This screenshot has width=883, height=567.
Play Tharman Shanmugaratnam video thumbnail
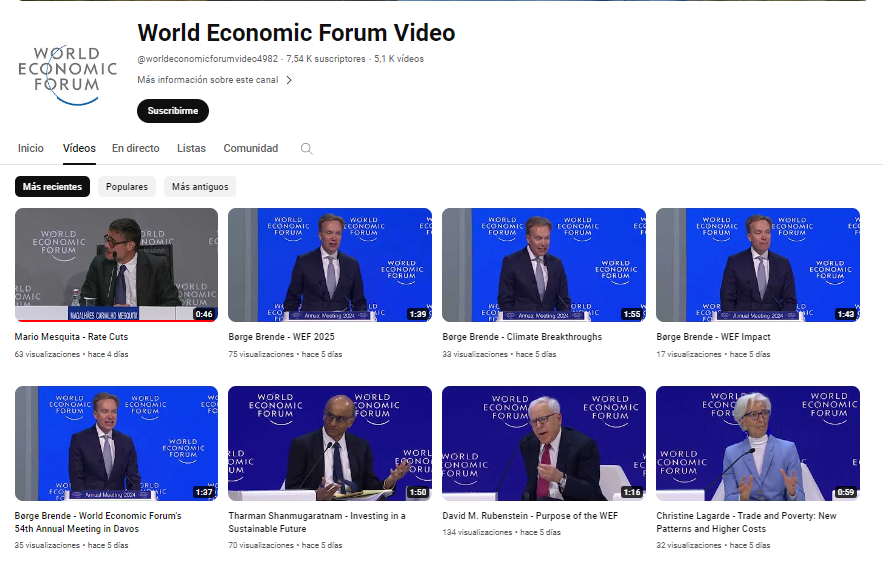pyautogui.click(x=330, y=443)
